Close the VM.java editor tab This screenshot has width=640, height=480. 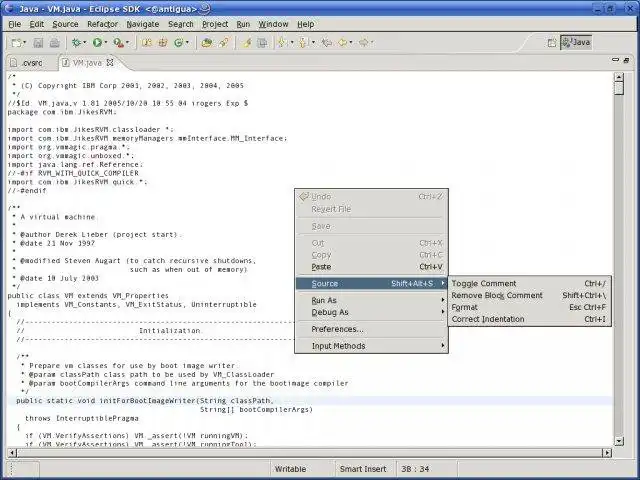[x=110, y=62]
